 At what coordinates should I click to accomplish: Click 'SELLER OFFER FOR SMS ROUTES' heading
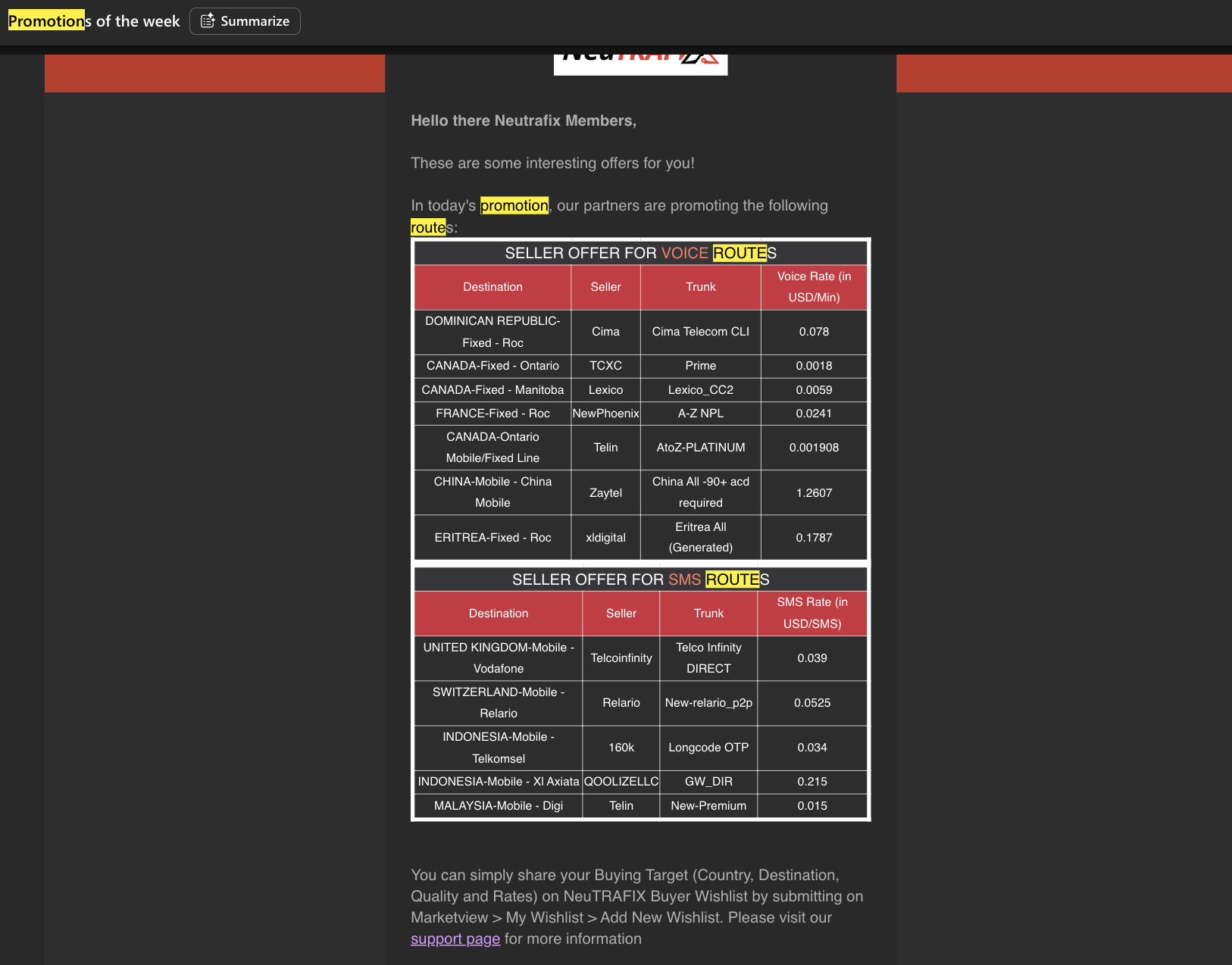pos(640,579)
